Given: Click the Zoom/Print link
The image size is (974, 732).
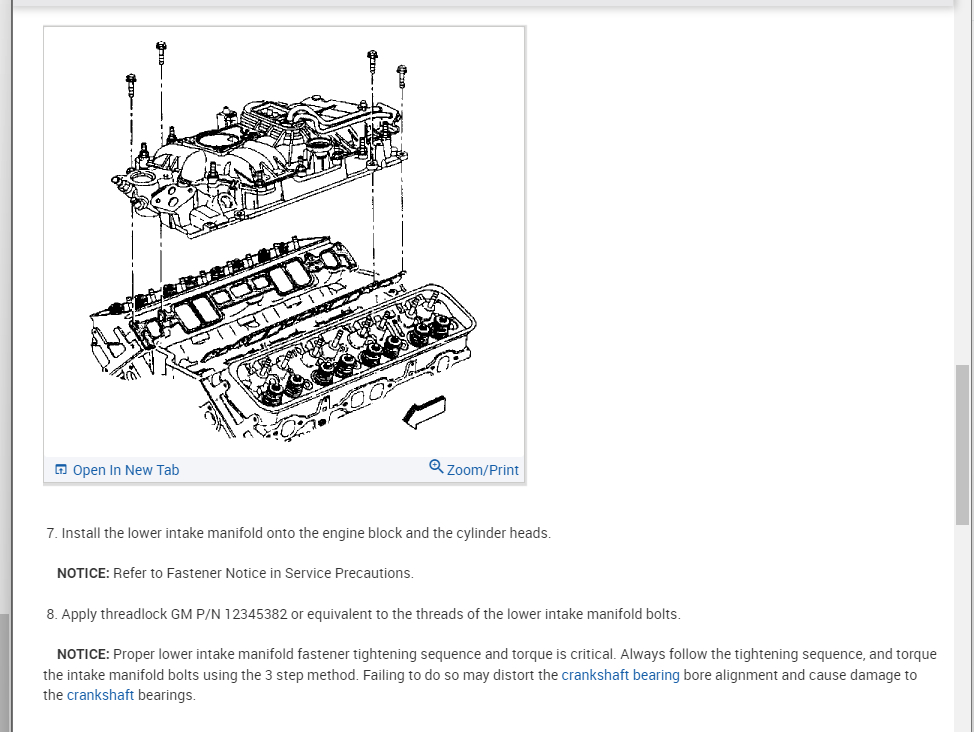Looking at the screenshot, I should tap(483, 470).
